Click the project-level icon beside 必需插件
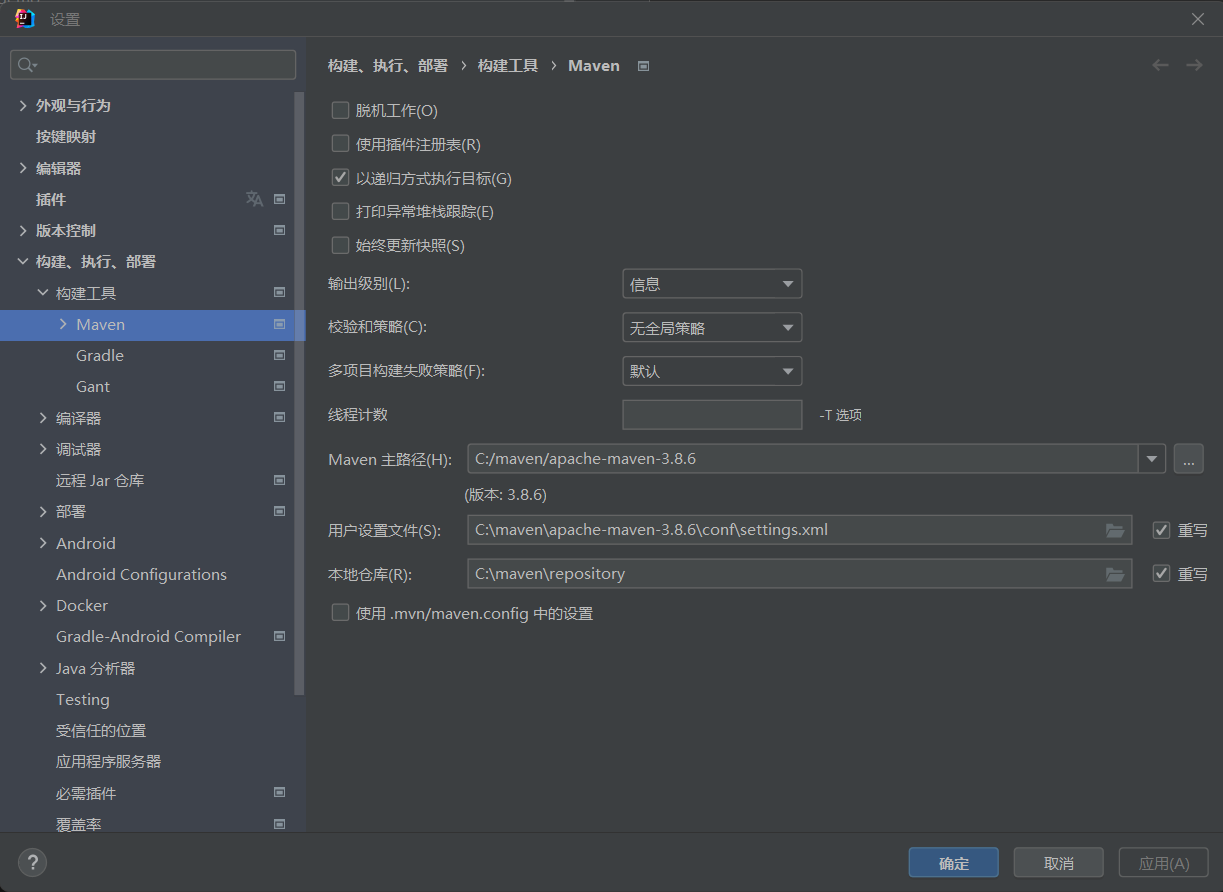Viewport: 1223px width, 892px height. 280,792
